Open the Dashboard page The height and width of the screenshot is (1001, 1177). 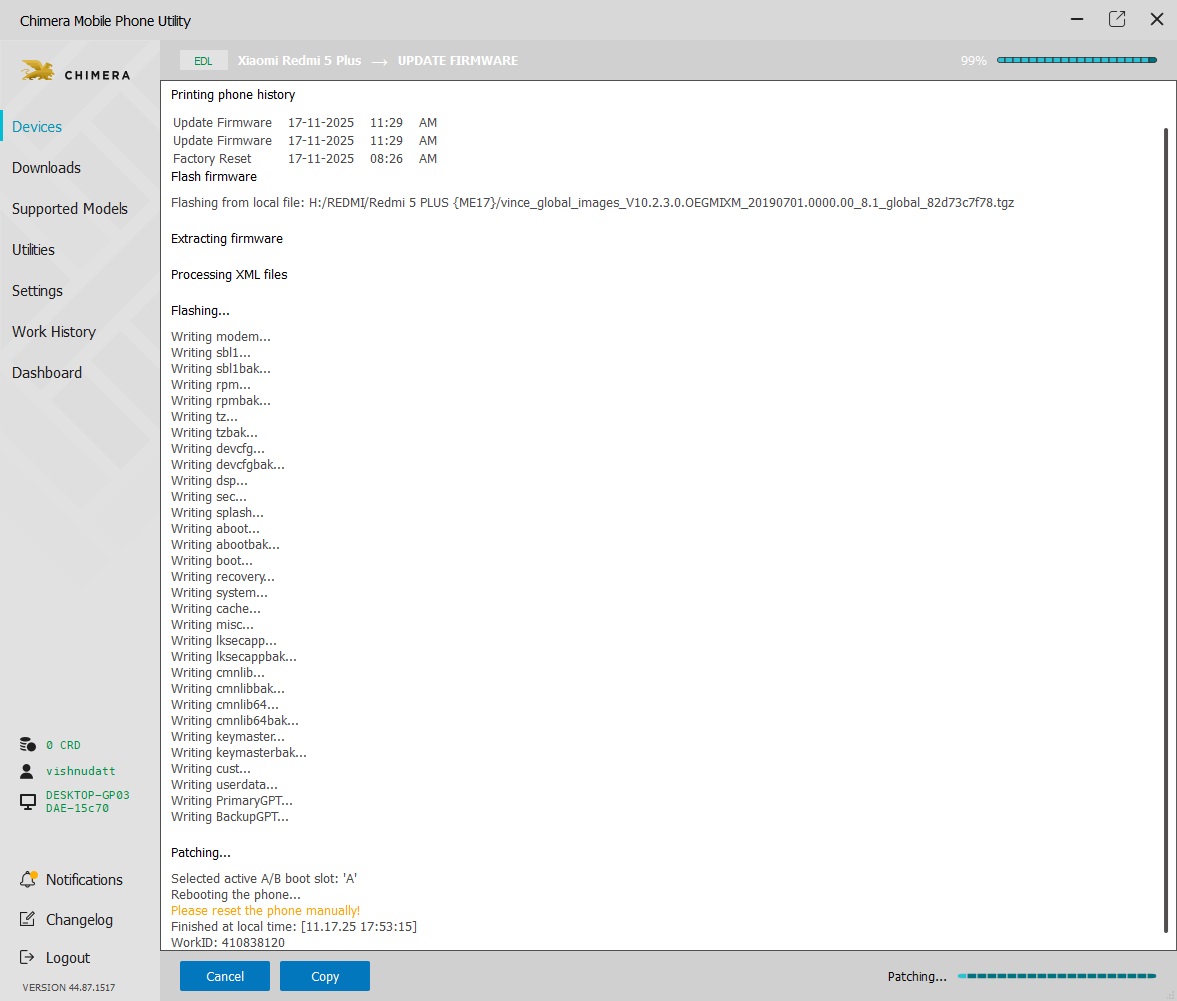tap(47, 373)
